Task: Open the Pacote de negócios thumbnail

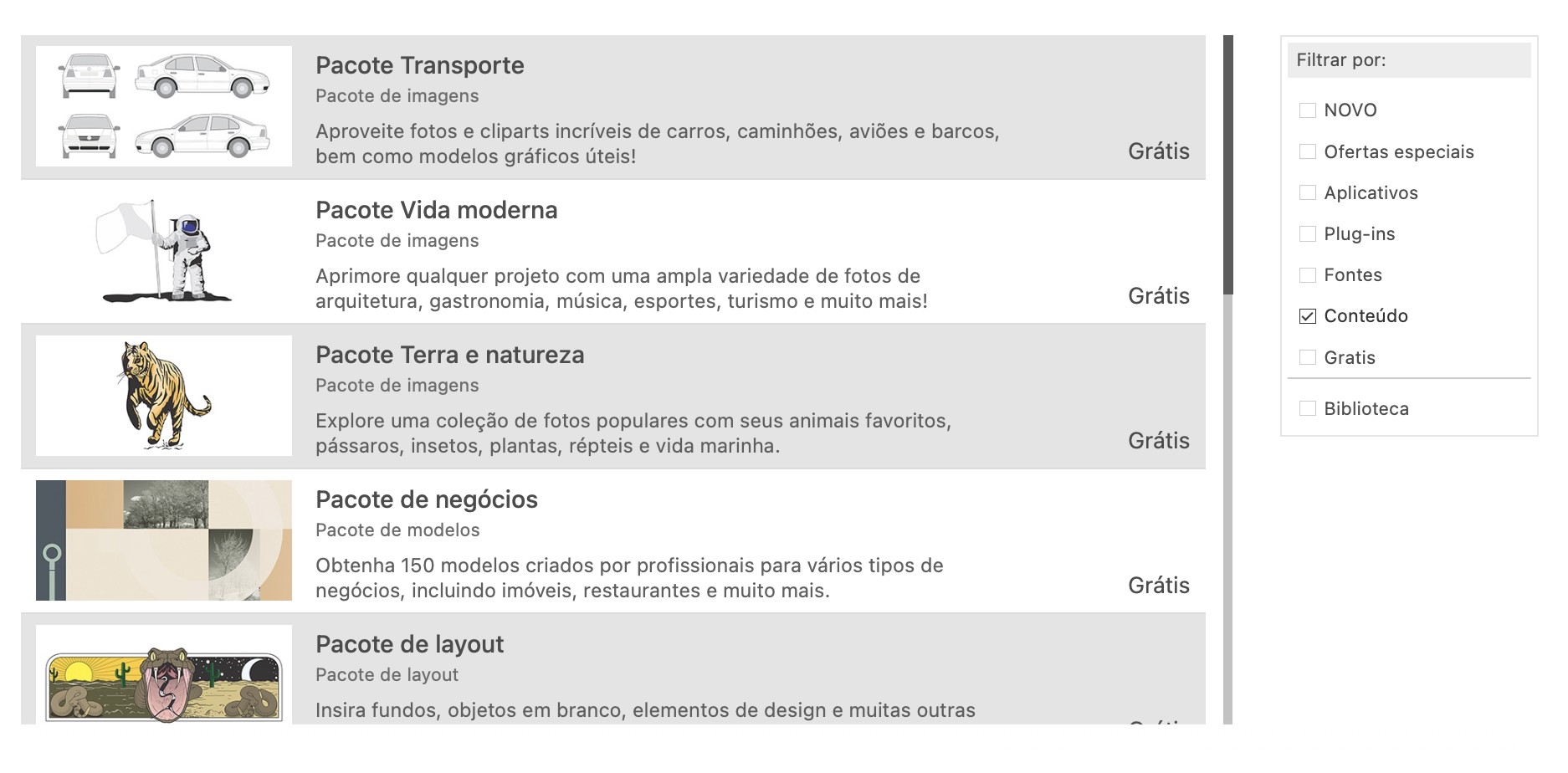Action: (164, 540)
